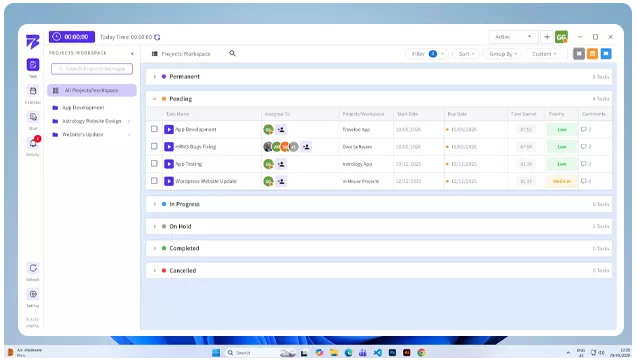Screen dimensions: 636x360
Task: Open the Windows Start button
Action: [x=216, y=353]
